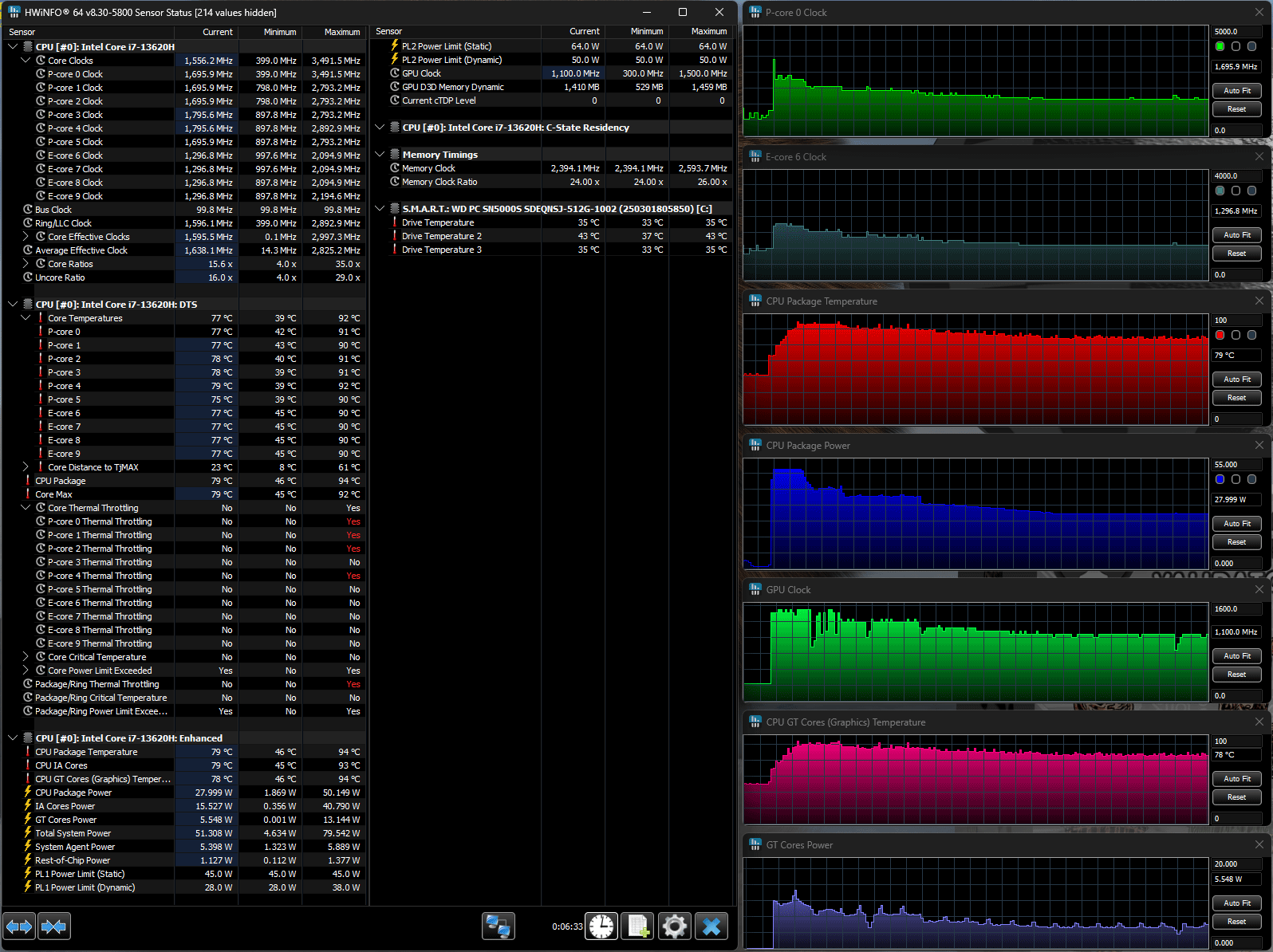The height and width of the screenshot is (952, 1273).
Task: Click the 5000.0 maximum field on P-core 0 graph
Action: [x=1236, y=32]
